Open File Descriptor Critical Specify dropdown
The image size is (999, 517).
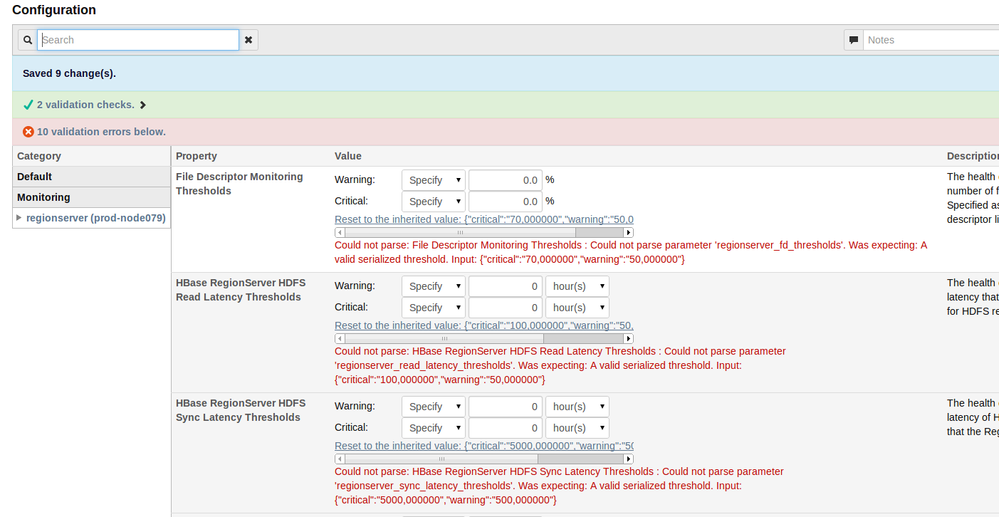pyautogui.click(x=433, y=201)
